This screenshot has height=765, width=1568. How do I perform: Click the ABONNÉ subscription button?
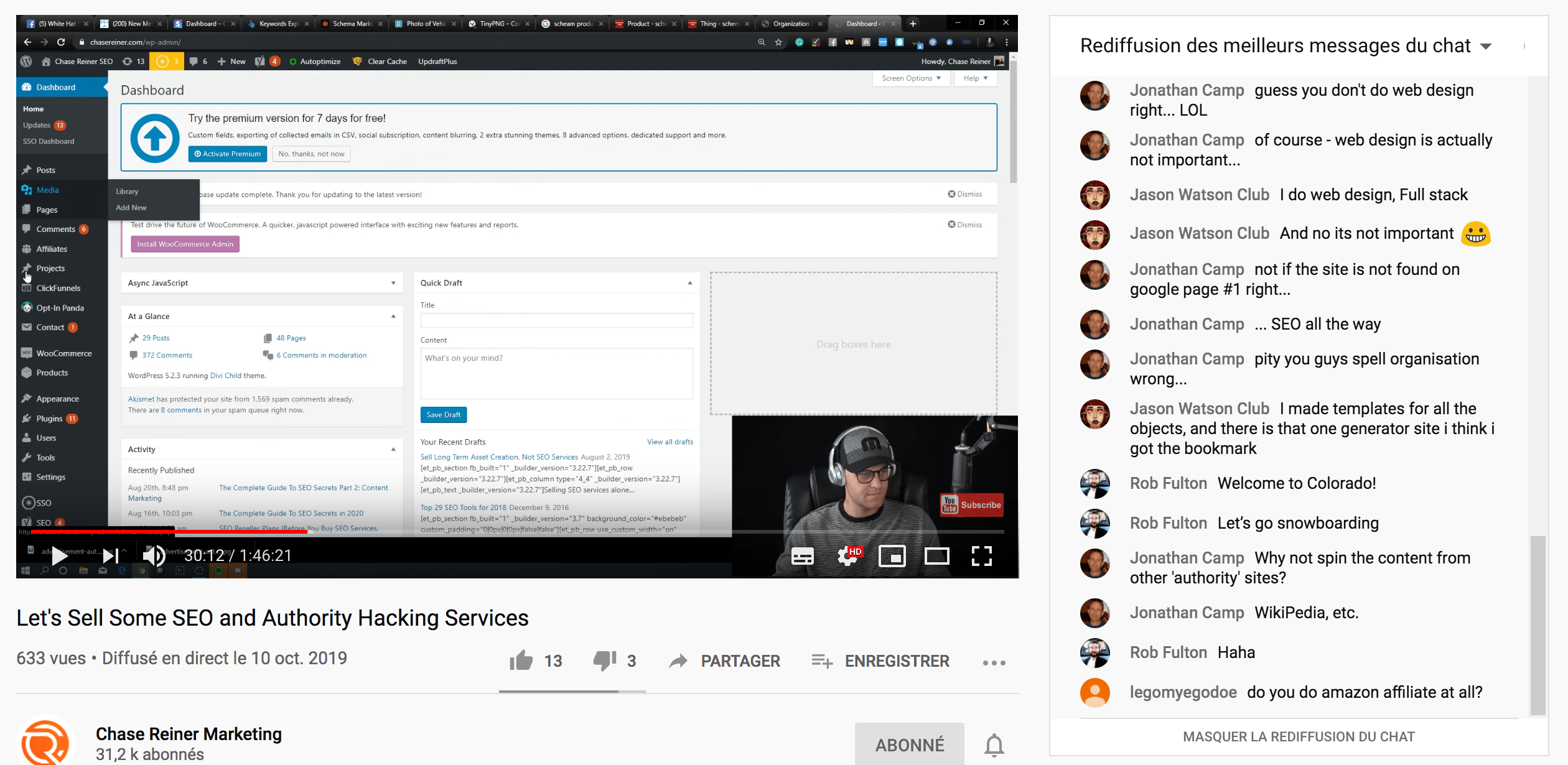[910, 744]
